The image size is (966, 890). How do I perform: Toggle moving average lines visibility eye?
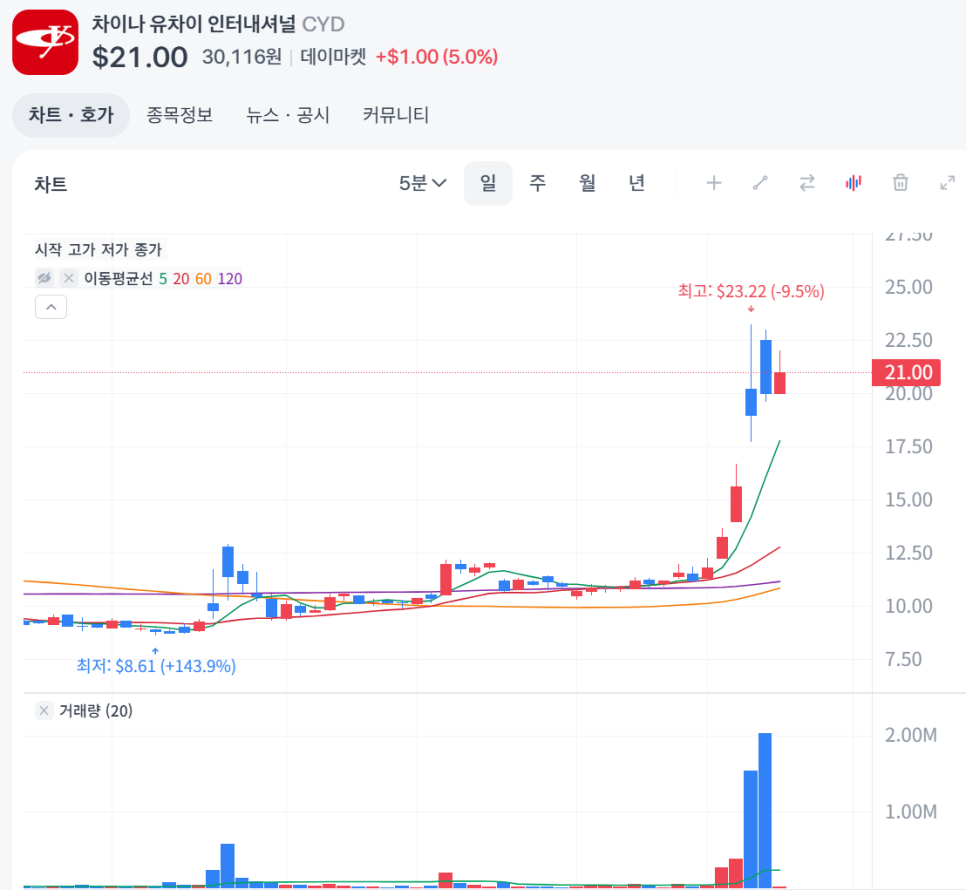[44, 278]
